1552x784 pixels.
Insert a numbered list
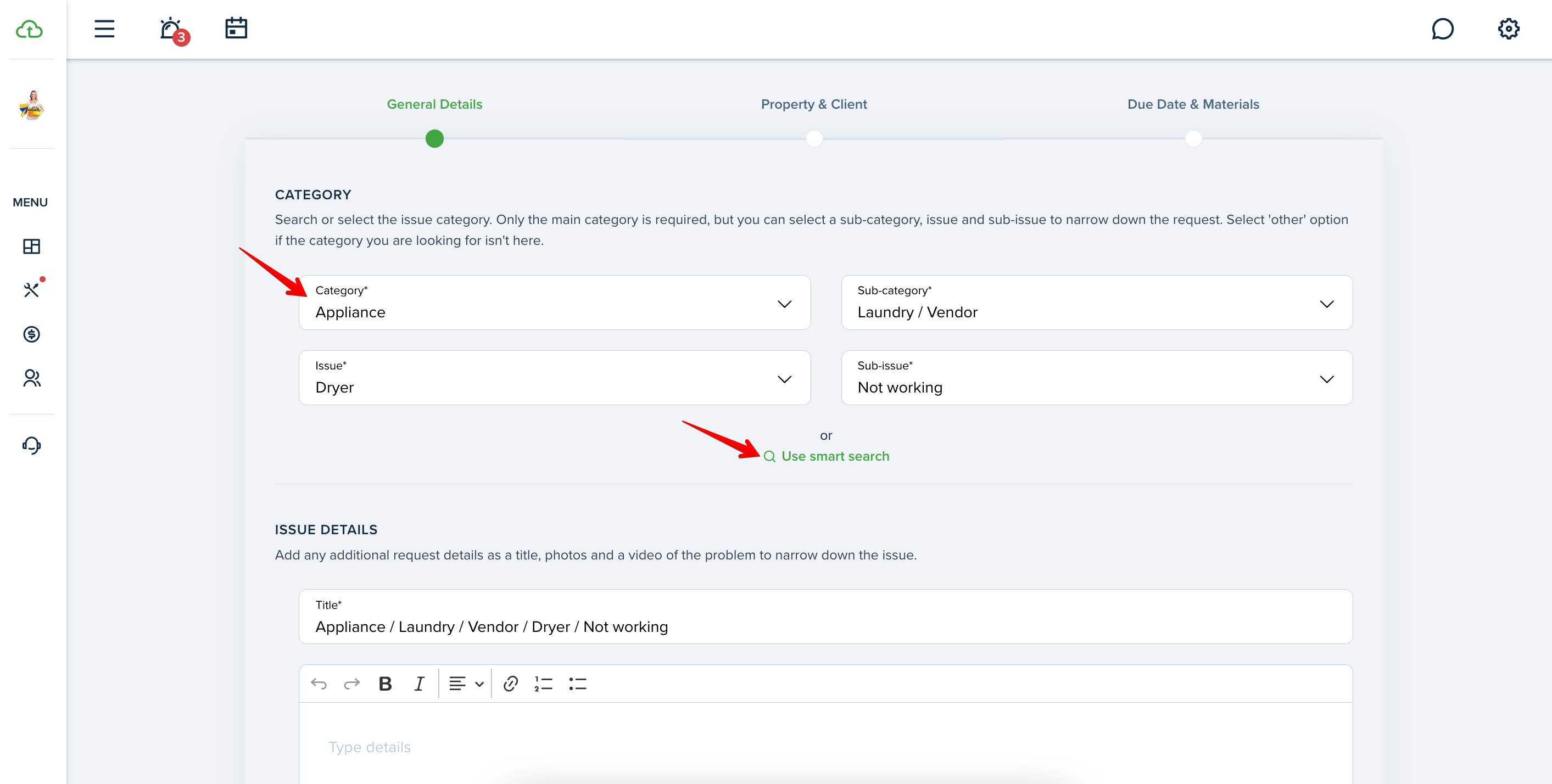544,684
